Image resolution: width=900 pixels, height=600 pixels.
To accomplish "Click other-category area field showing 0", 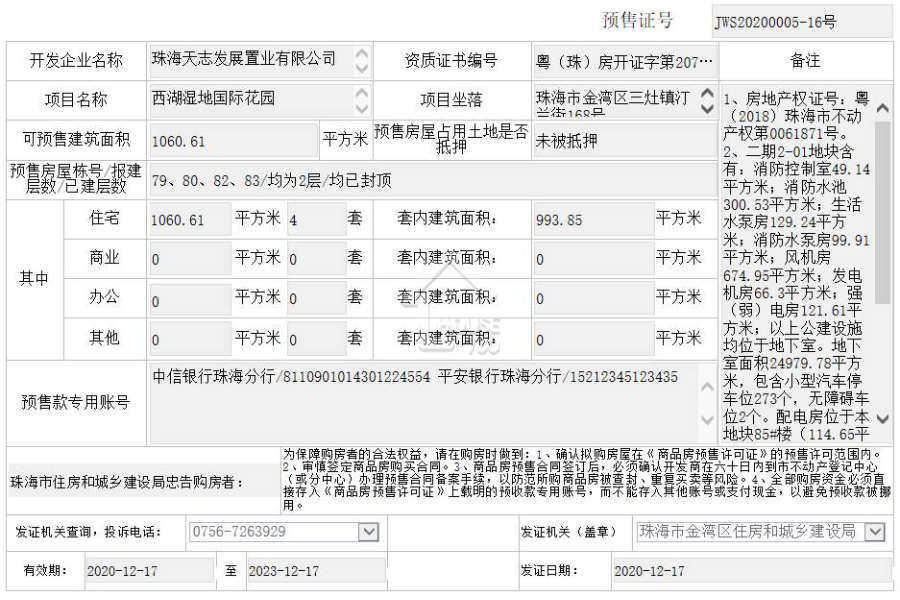I will pyautogui.click(x=190, y=339).
